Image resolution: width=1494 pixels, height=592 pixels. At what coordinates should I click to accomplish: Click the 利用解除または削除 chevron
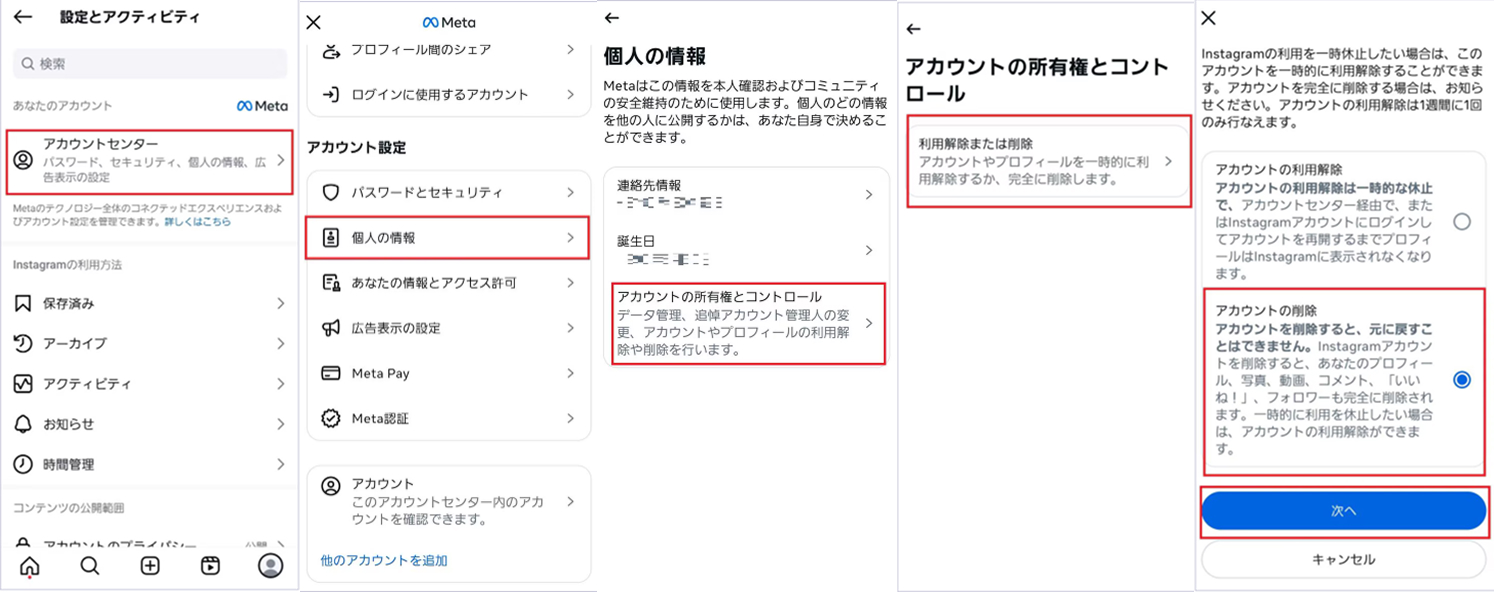1168,162
